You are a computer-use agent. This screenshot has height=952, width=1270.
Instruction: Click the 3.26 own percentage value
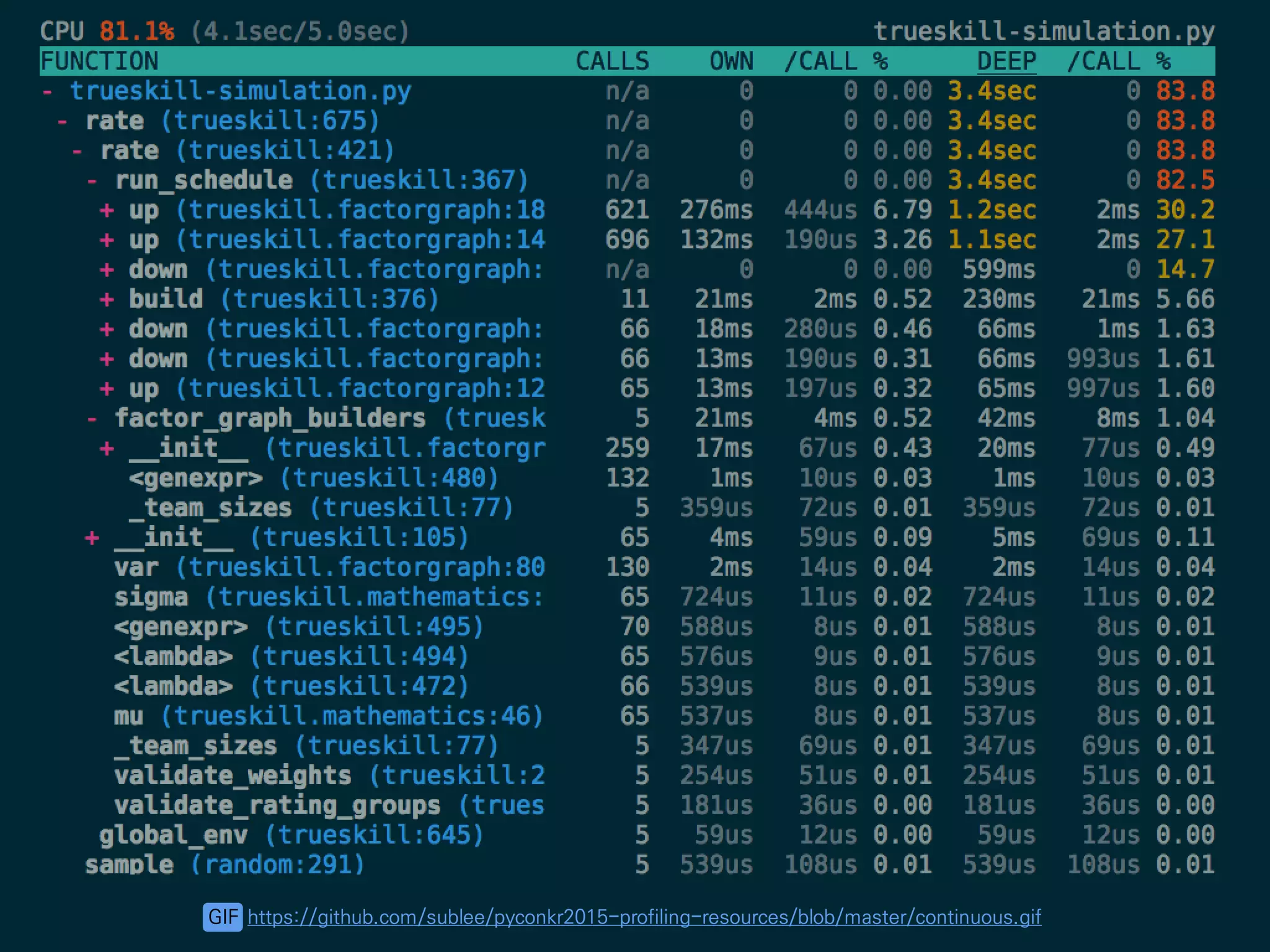903,240
